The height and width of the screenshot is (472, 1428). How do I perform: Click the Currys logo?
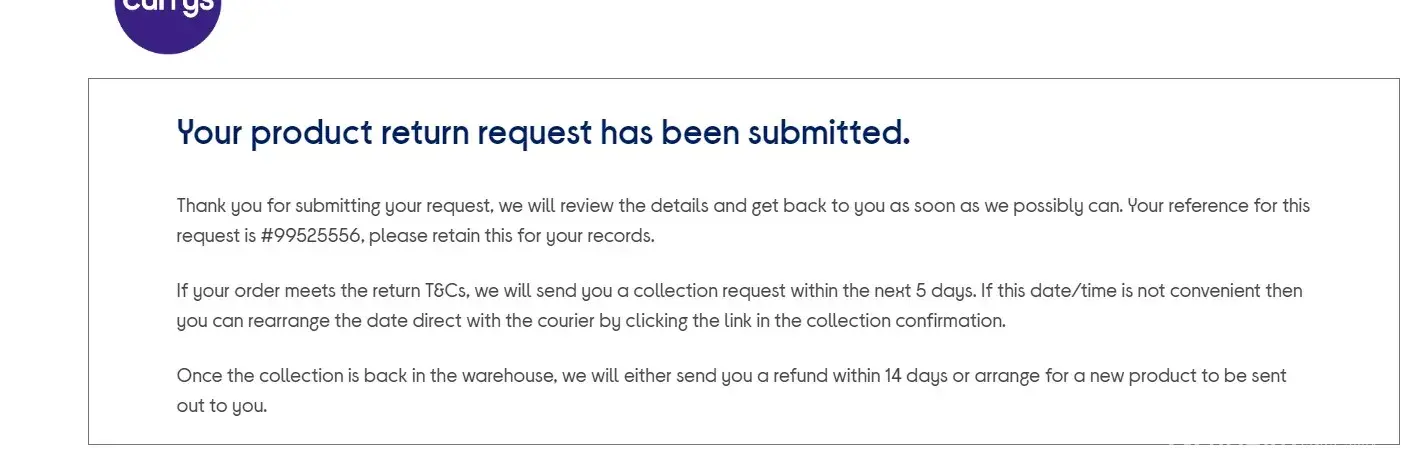167,18
